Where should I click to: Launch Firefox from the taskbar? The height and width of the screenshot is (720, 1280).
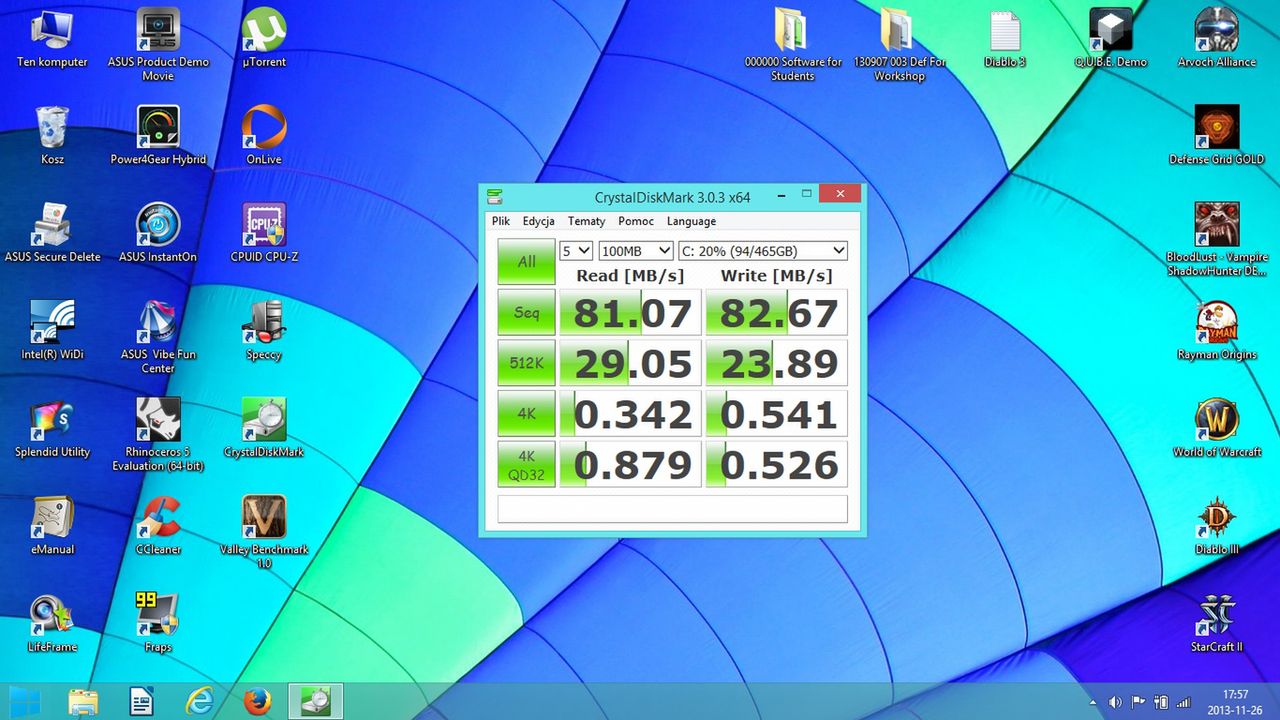point(257,701)
